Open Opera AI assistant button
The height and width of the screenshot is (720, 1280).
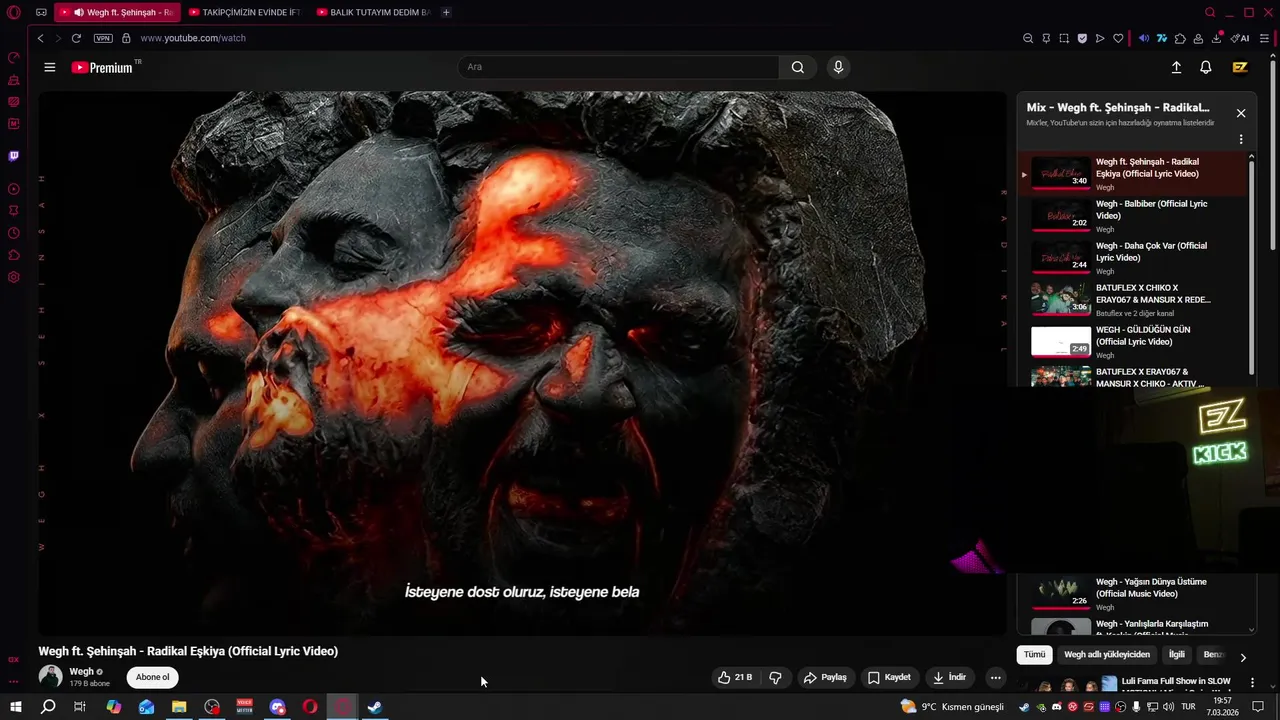pos(1240,38)
